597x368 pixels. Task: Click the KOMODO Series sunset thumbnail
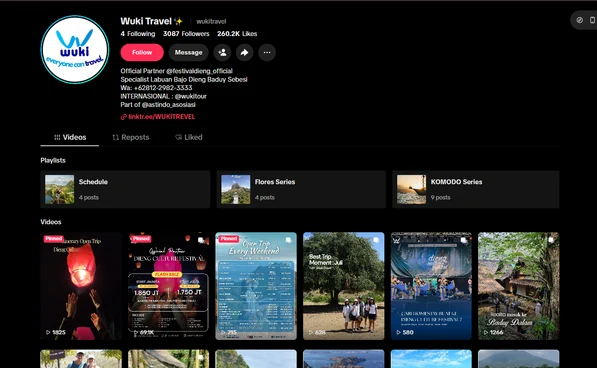pyautogui.click(x=411, y=190)
